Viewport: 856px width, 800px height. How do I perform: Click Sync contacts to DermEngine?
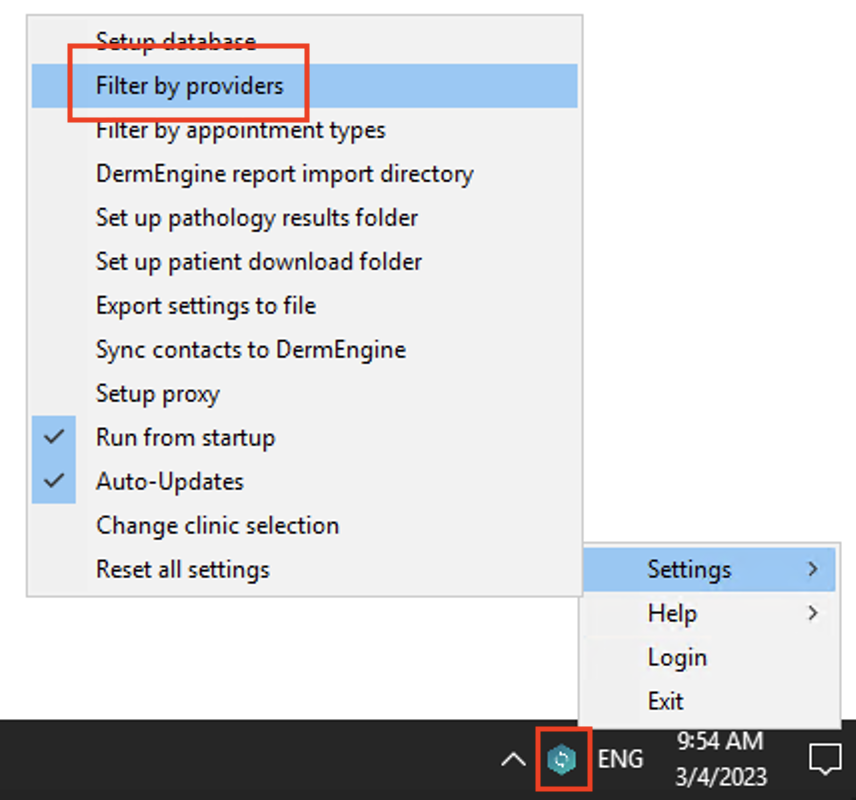click(x=251, y=350)
